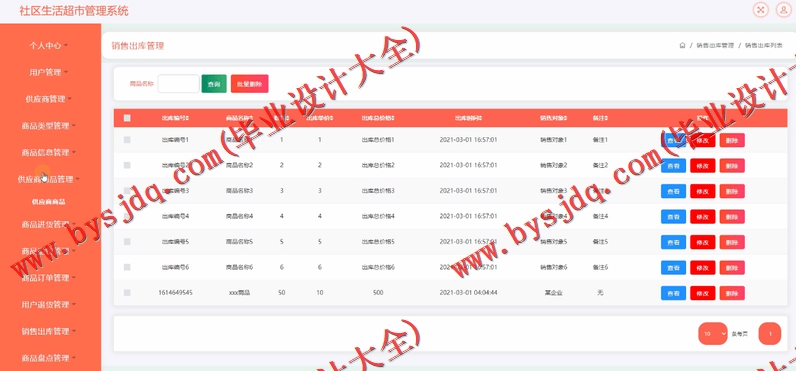Expand 商品进货管理 sidebar menu
796x371 pixels.
[49, 224]
